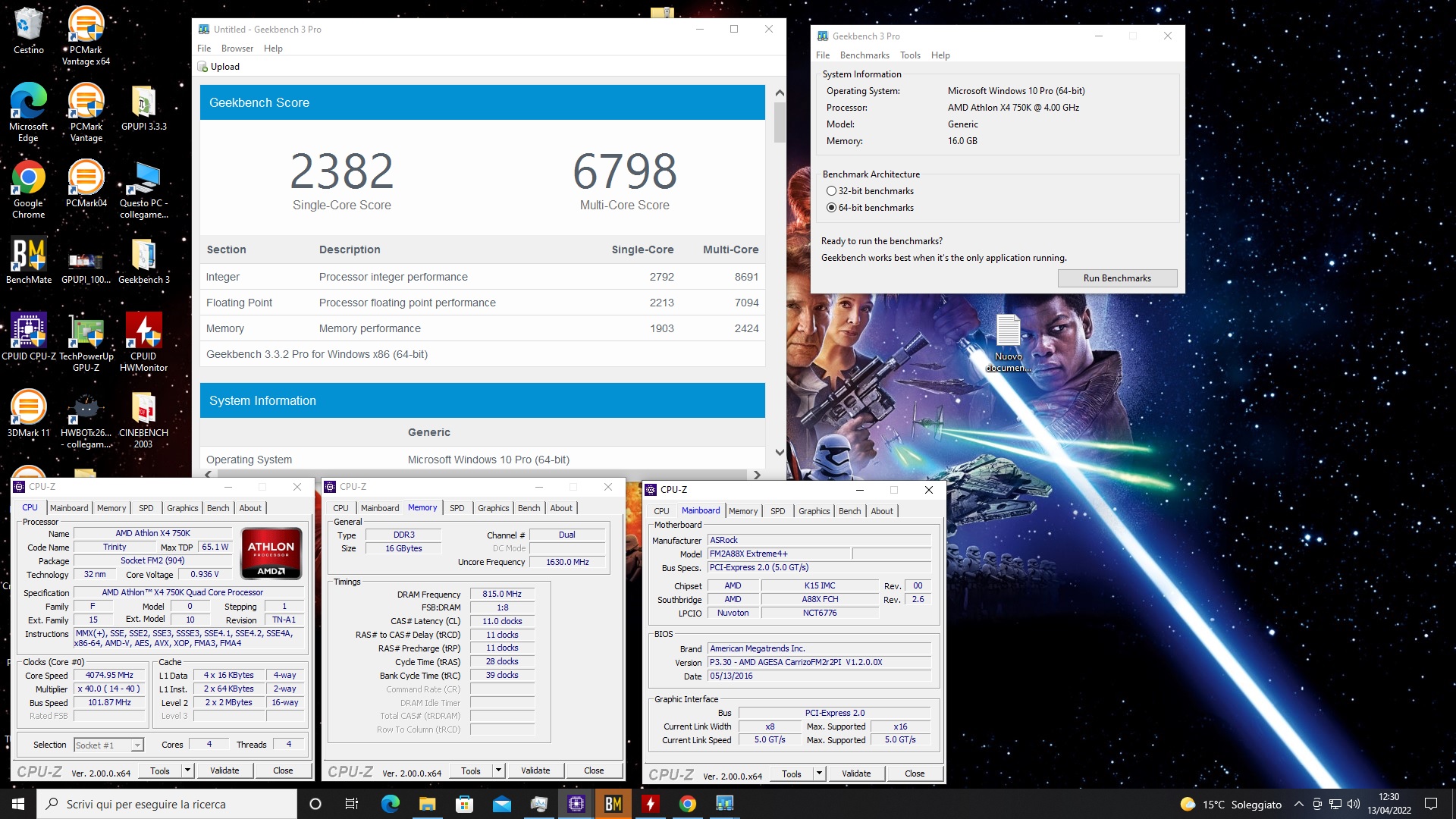Click the Cortana circle icon in taskbar
This screenshot has height=819, width=1456.
click(315, 804)
